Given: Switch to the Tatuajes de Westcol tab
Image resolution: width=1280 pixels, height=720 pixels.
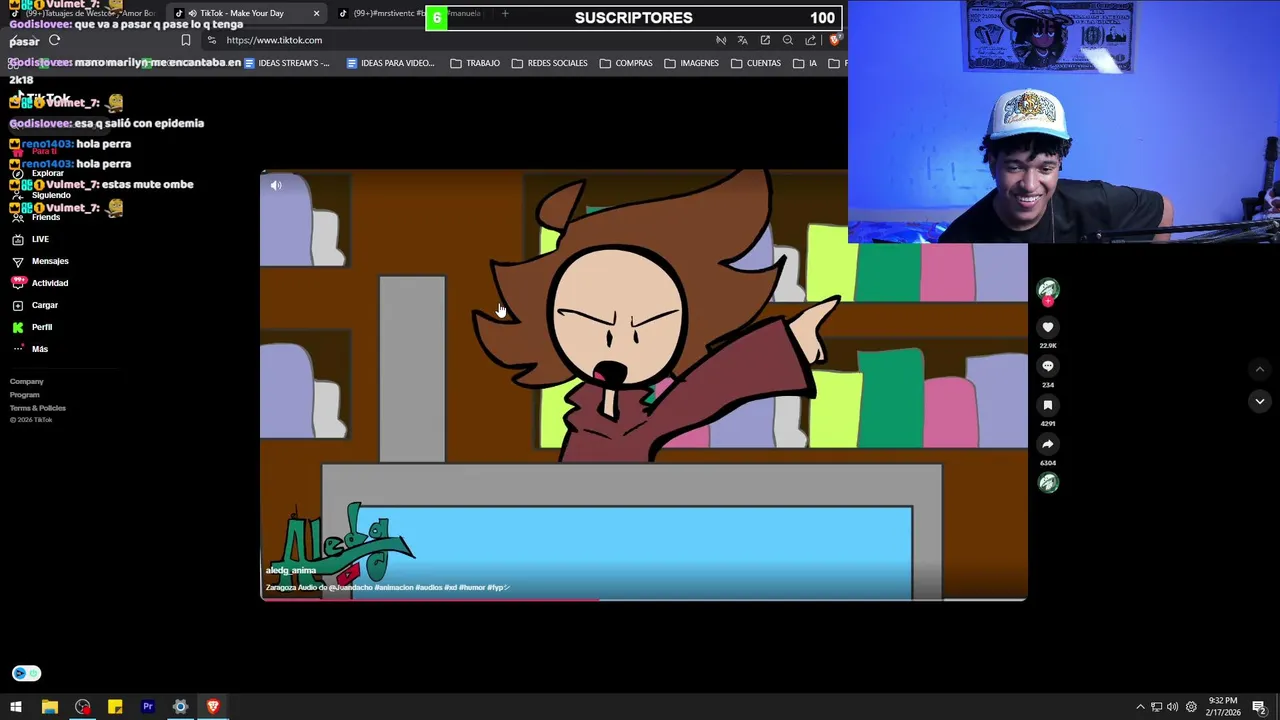Looking at the screenshot, I should (x=85, y=13).
